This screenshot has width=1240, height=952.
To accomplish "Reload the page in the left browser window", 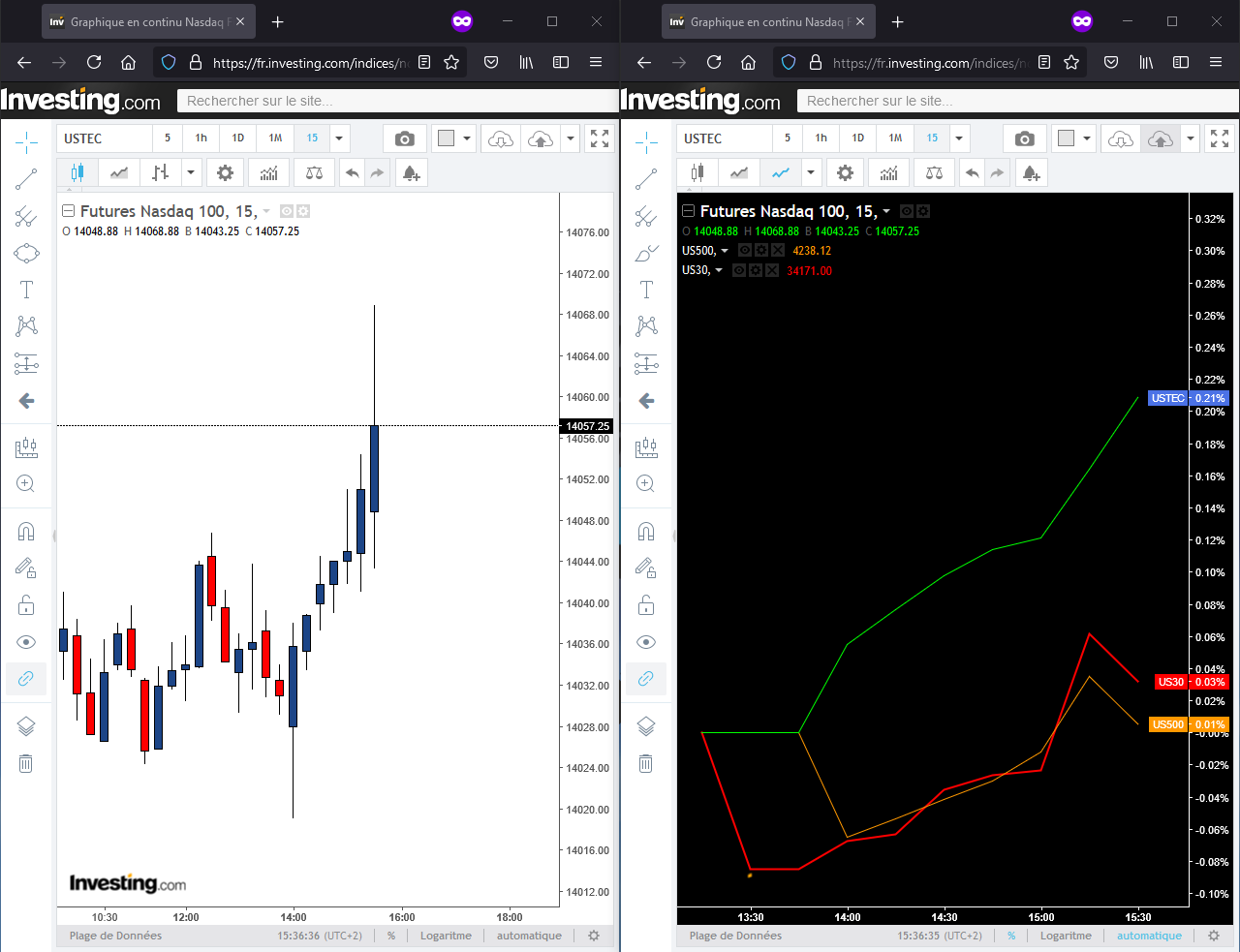I will pyautogui.click(x=94, y=62).
